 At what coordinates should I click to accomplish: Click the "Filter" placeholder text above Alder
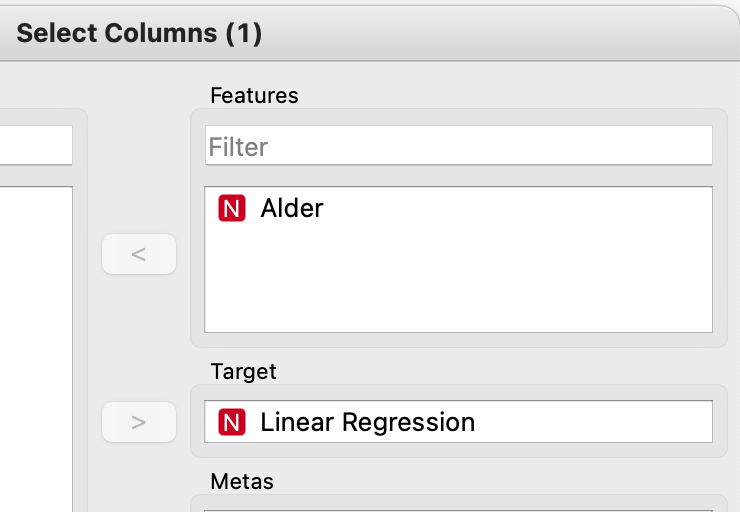pos(238,147)
